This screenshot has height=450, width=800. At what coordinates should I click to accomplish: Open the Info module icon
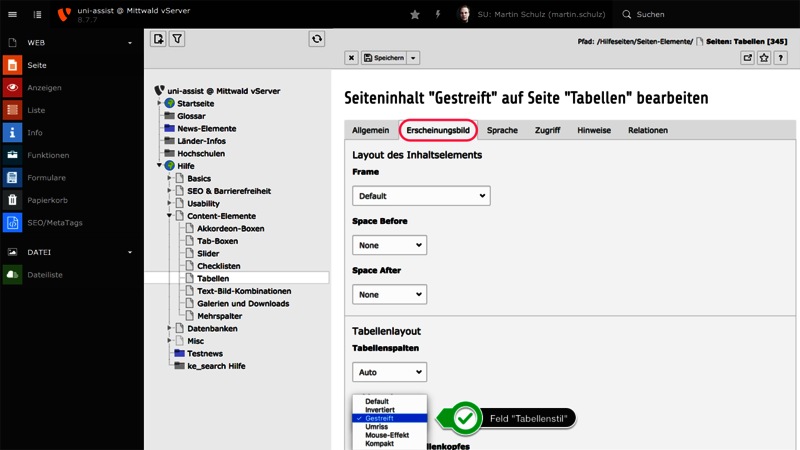click(x=12, y=133)
